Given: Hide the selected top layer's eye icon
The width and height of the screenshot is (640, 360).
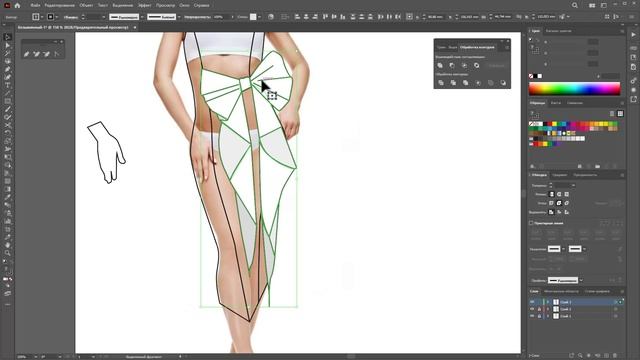Looking at the screenshot, I should coord(532,302).
